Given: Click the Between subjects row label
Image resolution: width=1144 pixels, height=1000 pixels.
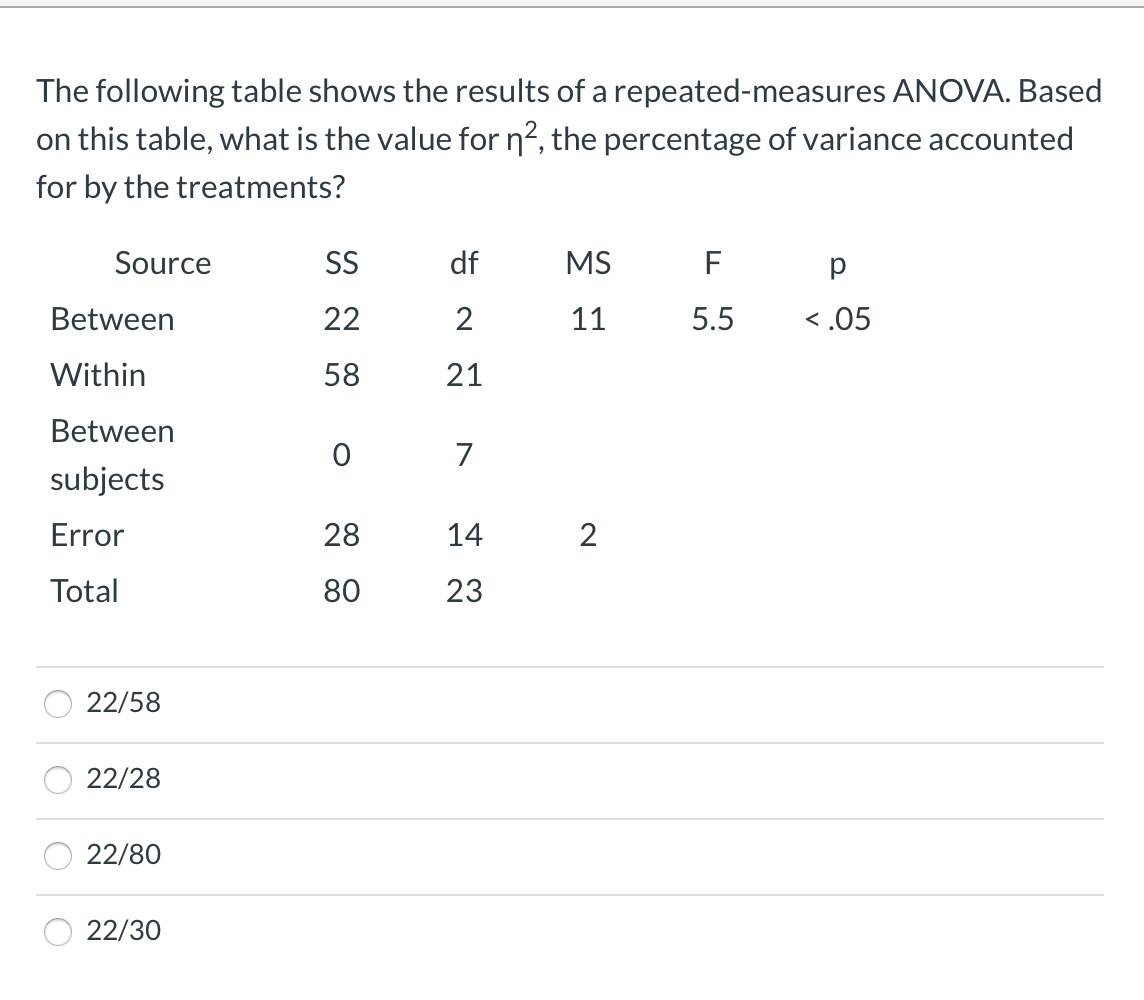Looking at the screenshot, I should [x=112, y=455].
